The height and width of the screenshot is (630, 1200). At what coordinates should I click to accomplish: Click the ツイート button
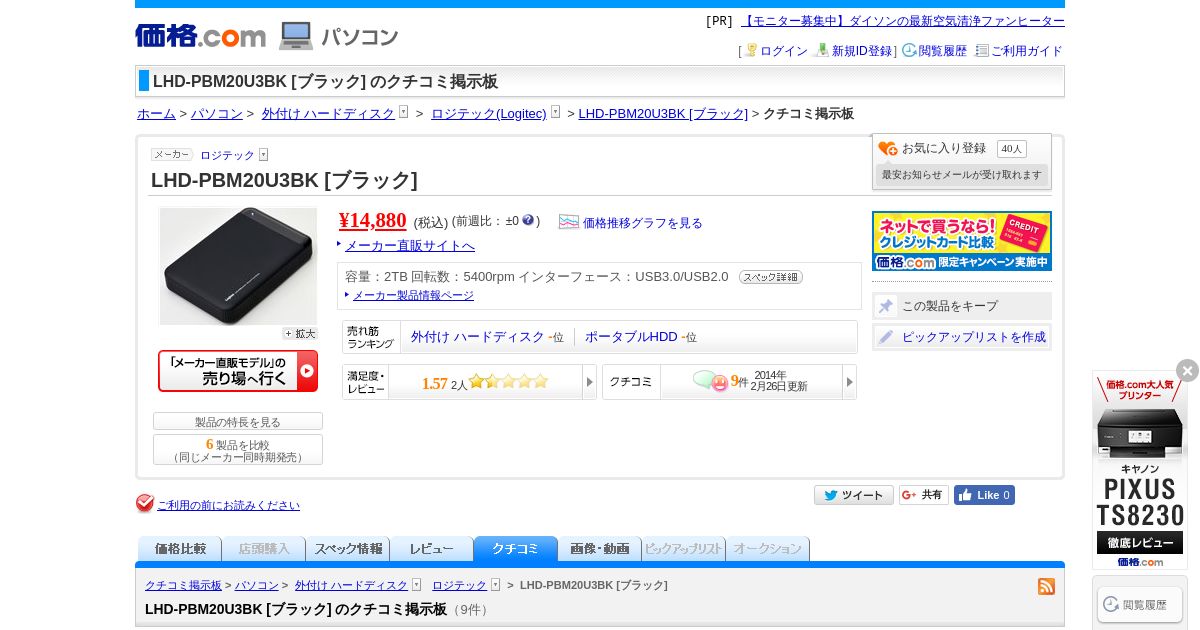[x=854, y=495]
